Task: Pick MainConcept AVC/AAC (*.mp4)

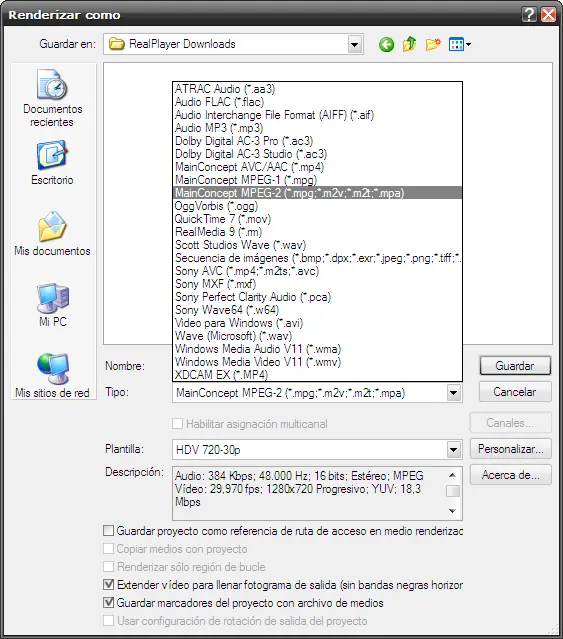Action: click(x=317, y=167)
